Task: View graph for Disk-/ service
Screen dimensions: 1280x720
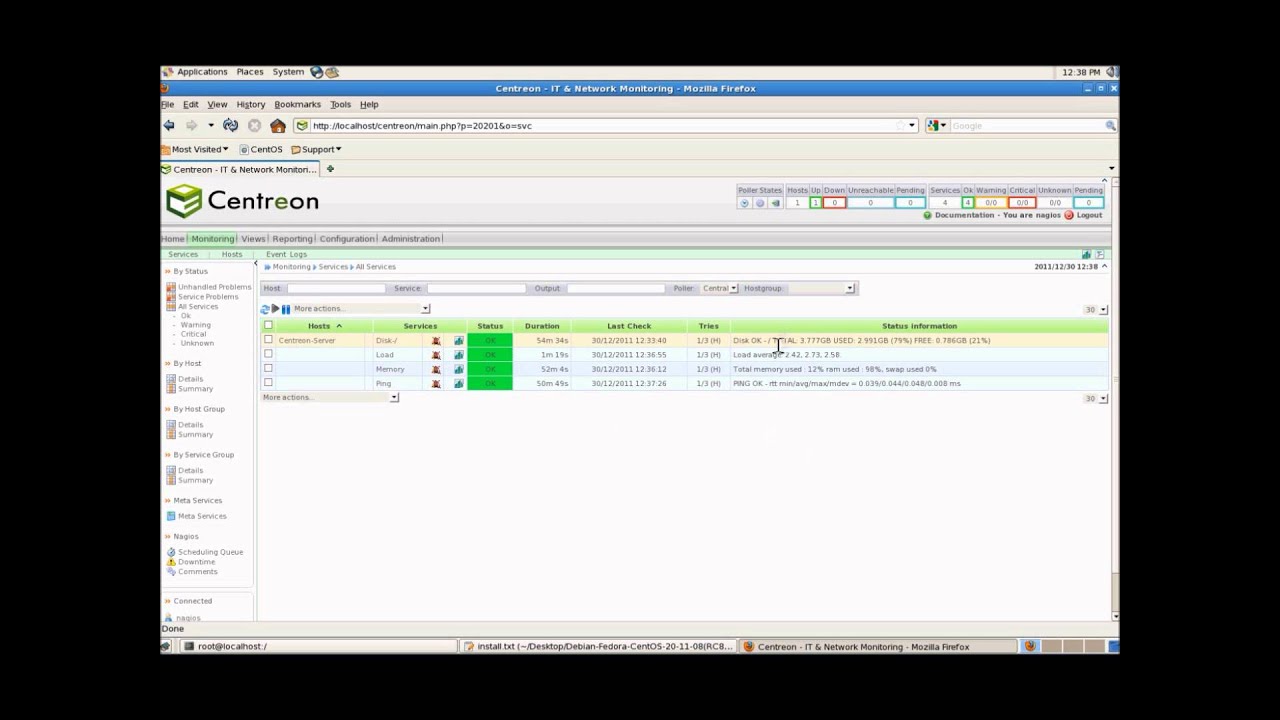Action: coord(459,341)
